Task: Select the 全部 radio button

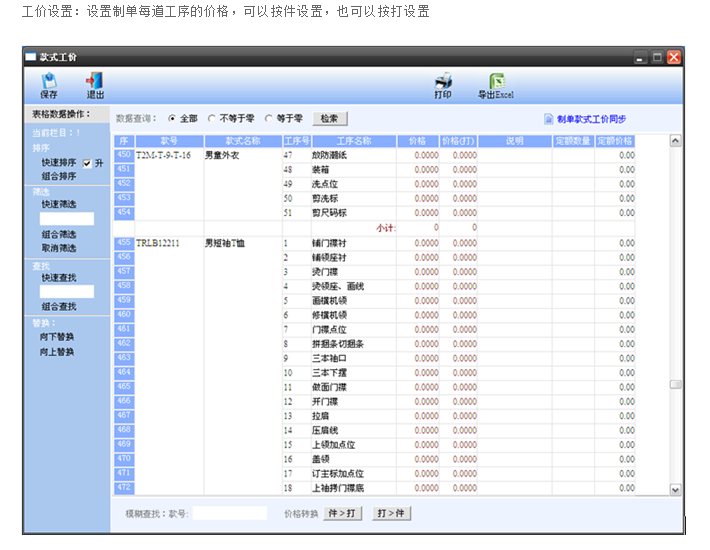Action: [x=172, y=119]
